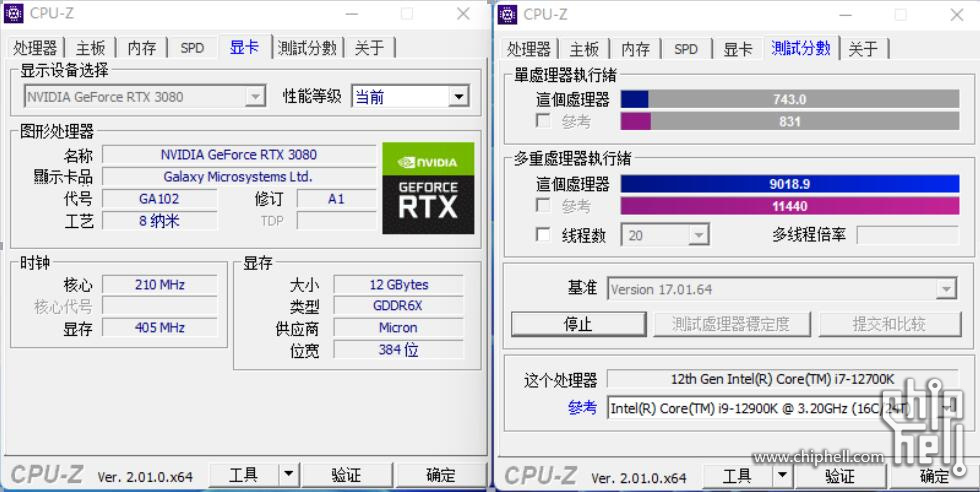Open 处理器 tab in left window

pos(35,48)
